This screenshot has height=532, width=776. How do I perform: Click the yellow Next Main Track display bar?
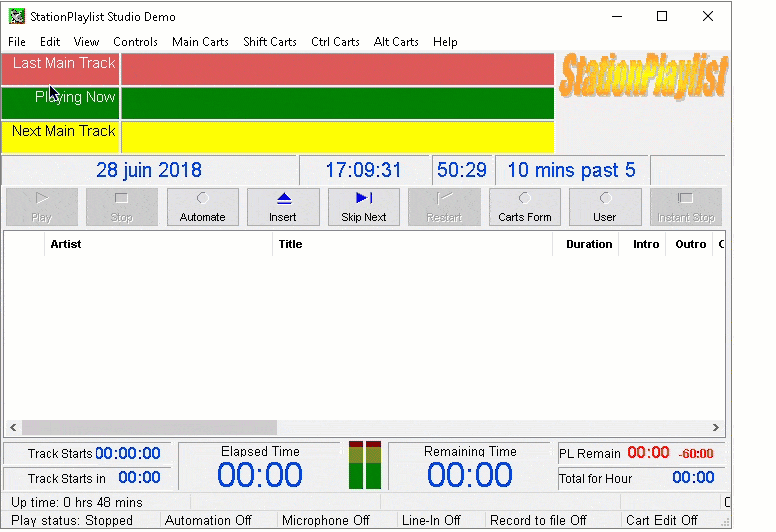(338, 137)
